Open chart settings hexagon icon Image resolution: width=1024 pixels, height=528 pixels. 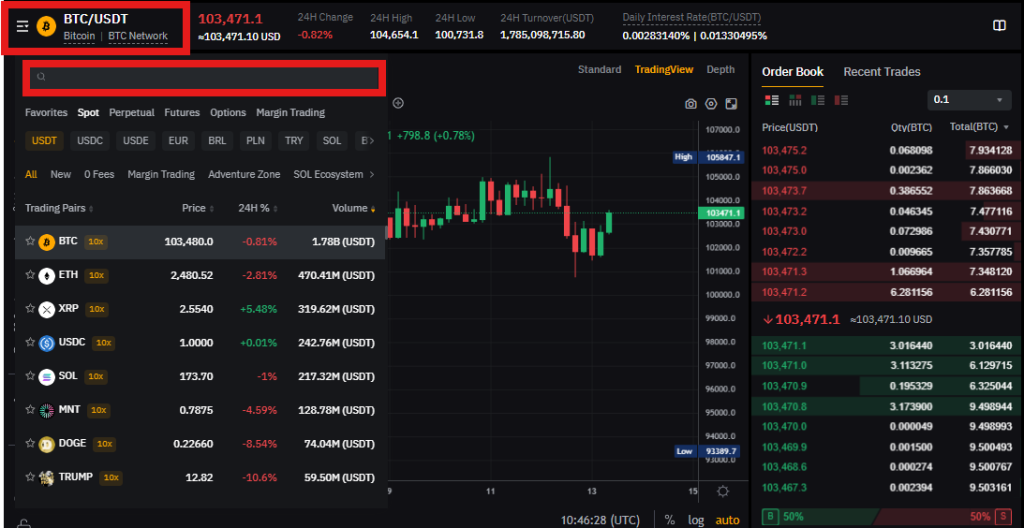(x=711, y=104)
